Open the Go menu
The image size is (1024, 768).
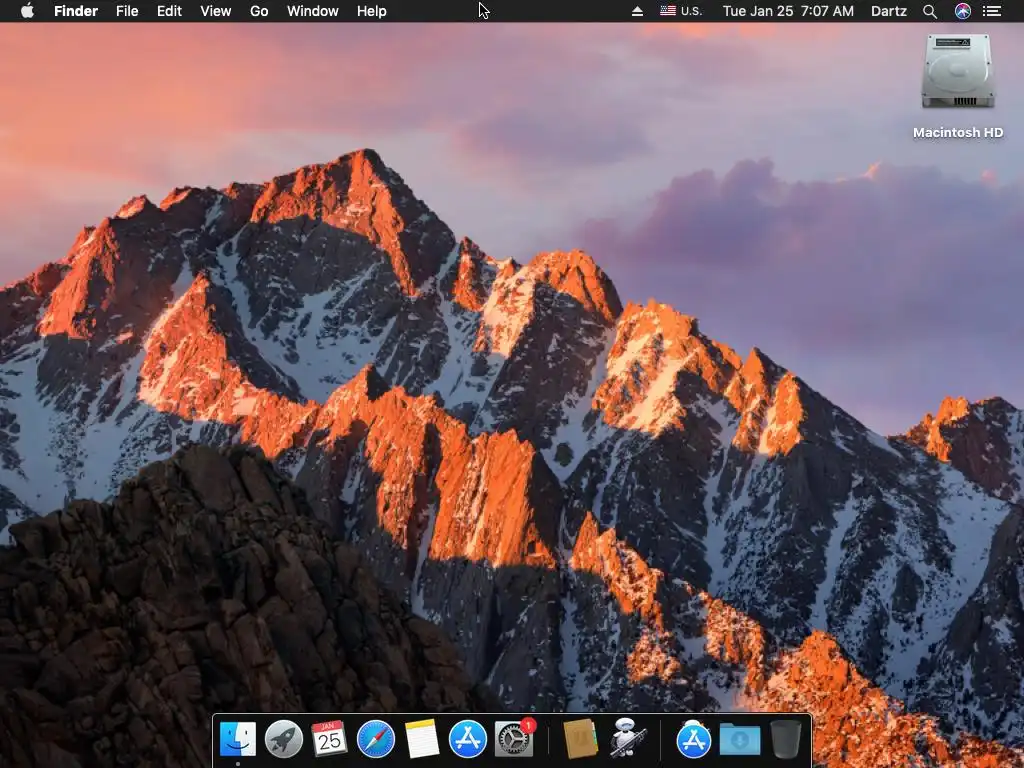(259, 11)
